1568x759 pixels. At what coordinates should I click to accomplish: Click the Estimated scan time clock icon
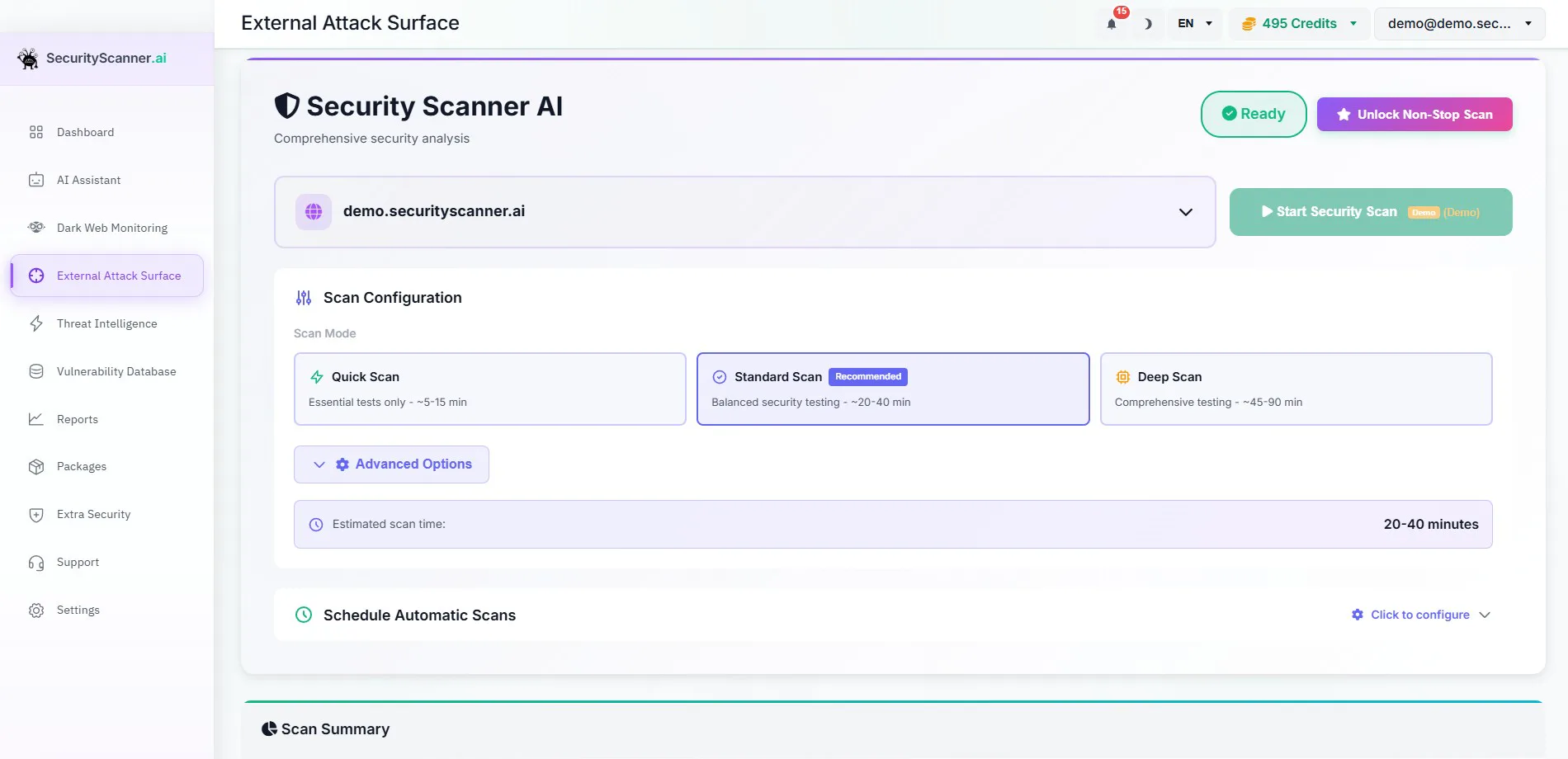316,525
